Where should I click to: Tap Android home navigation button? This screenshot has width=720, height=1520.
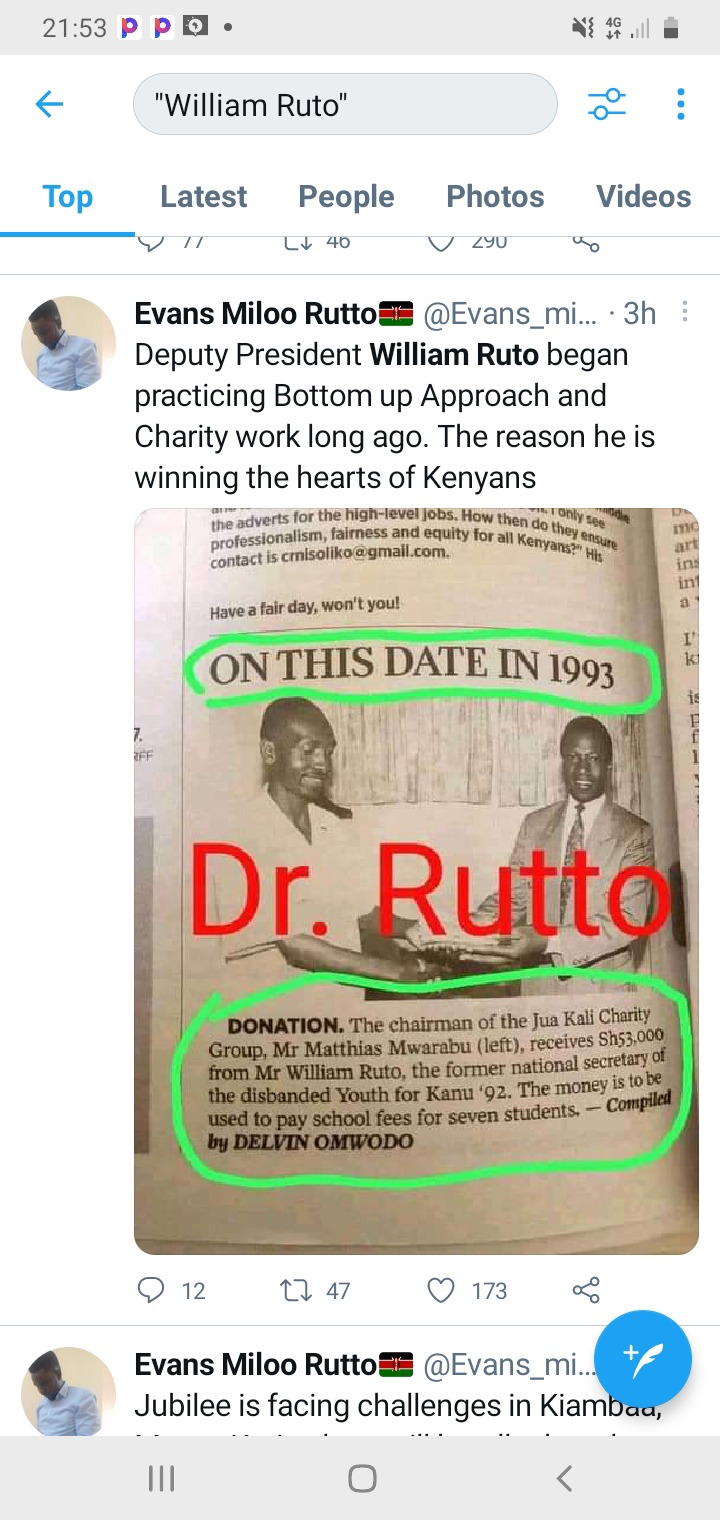click(361, 1478)
